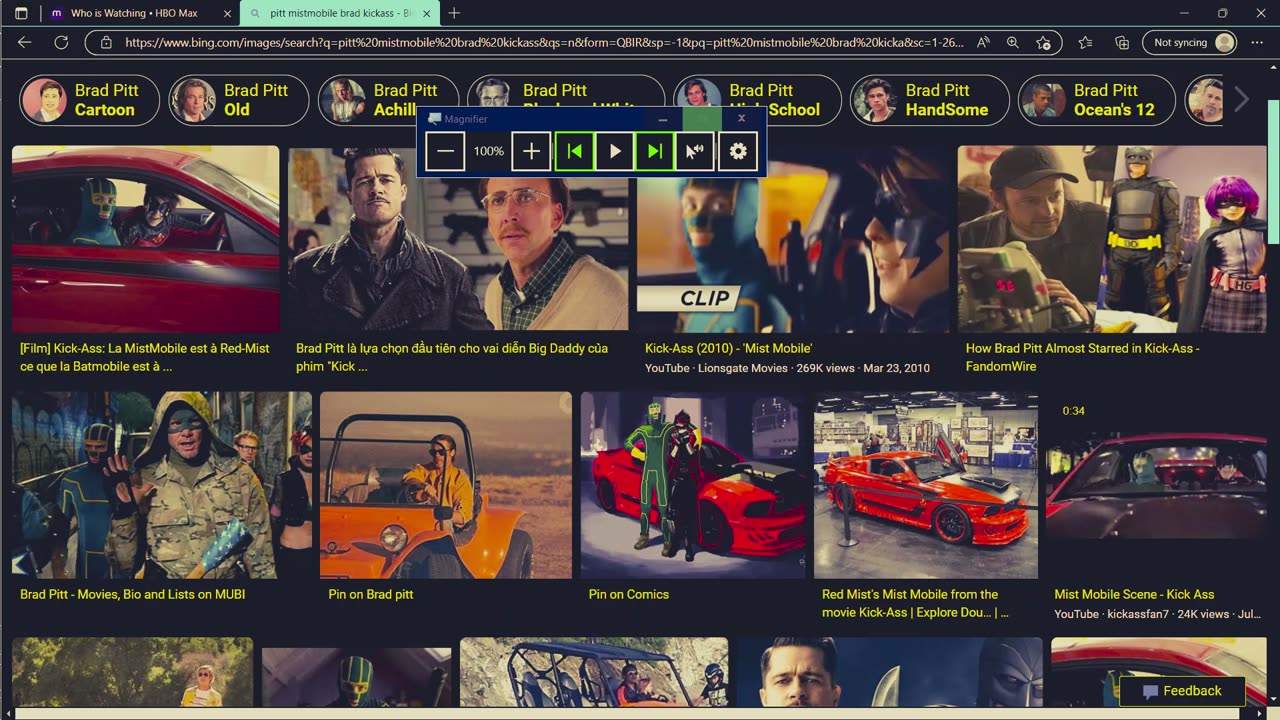
Task: Open new tab with plus button
Action: click(454, 13)
